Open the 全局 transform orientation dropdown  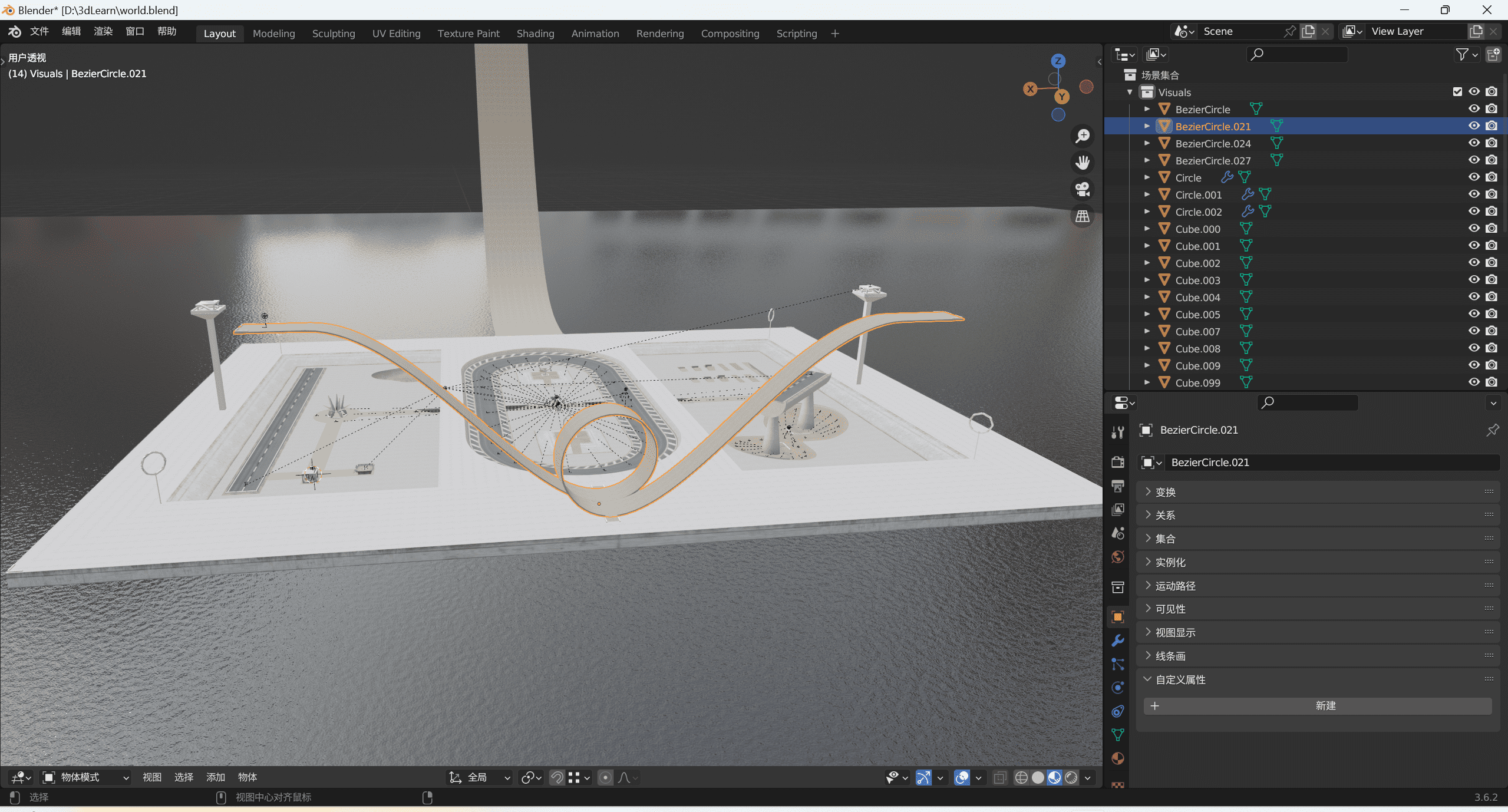coord(480,778)
